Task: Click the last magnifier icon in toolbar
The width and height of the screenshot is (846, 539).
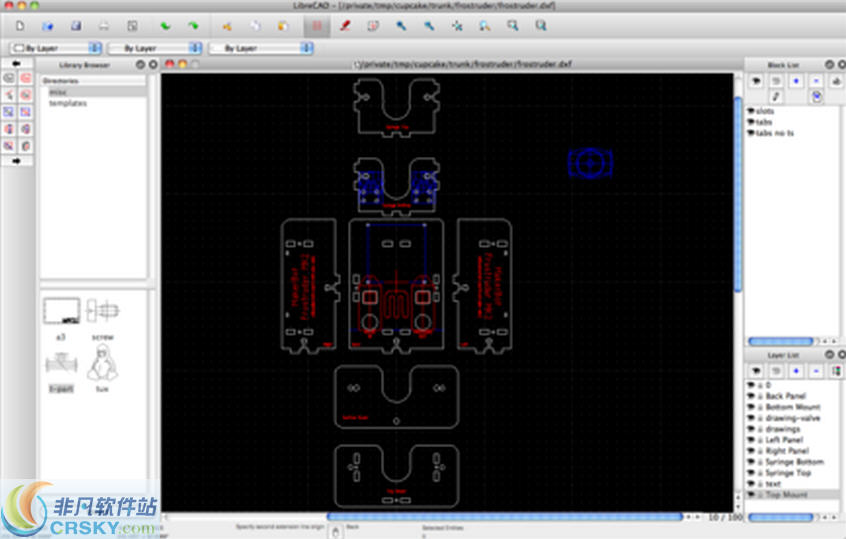Action: [x=541, y=26]
